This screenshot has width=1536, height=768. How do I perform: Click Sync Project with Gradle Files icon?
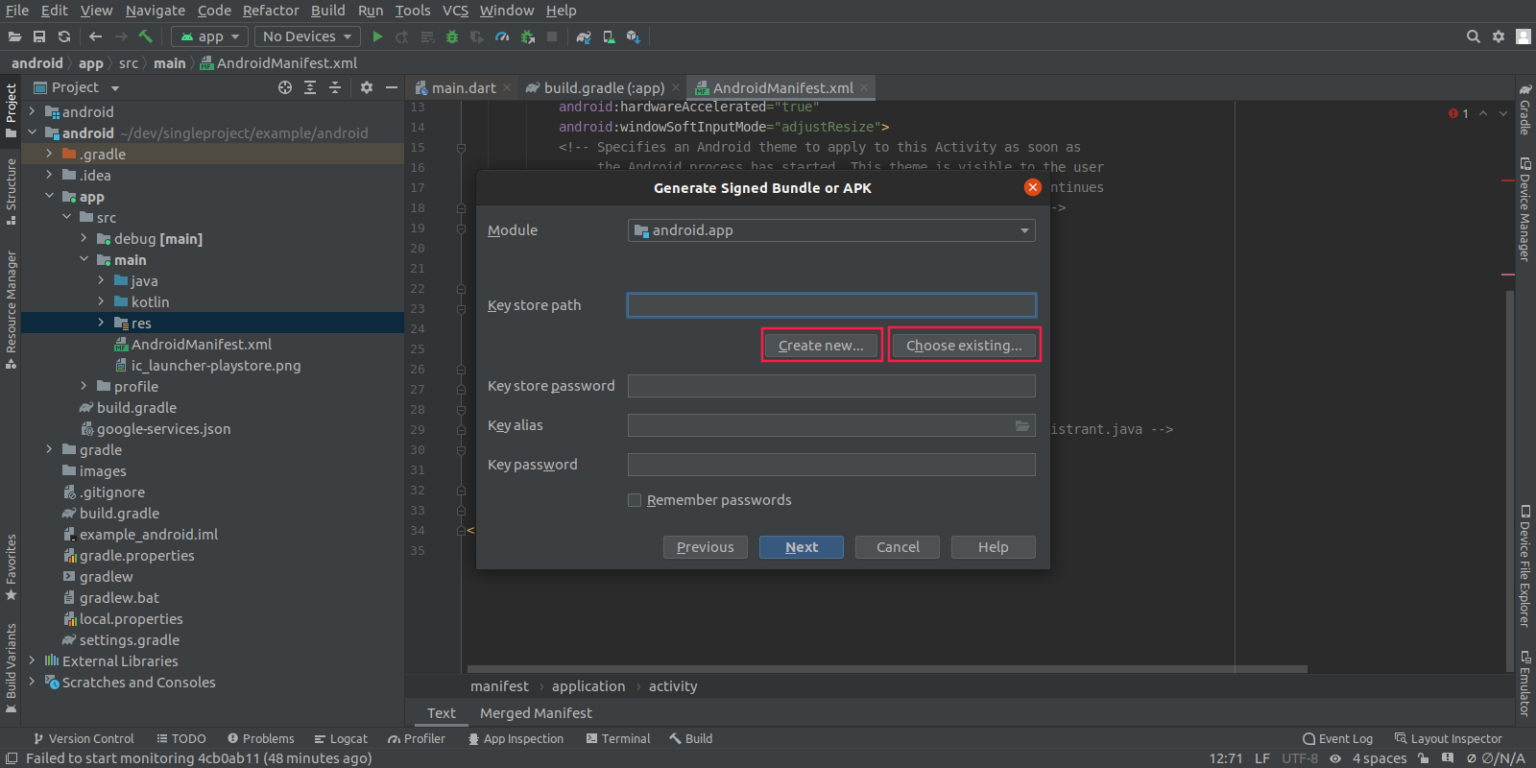click(x=583, y=37)
